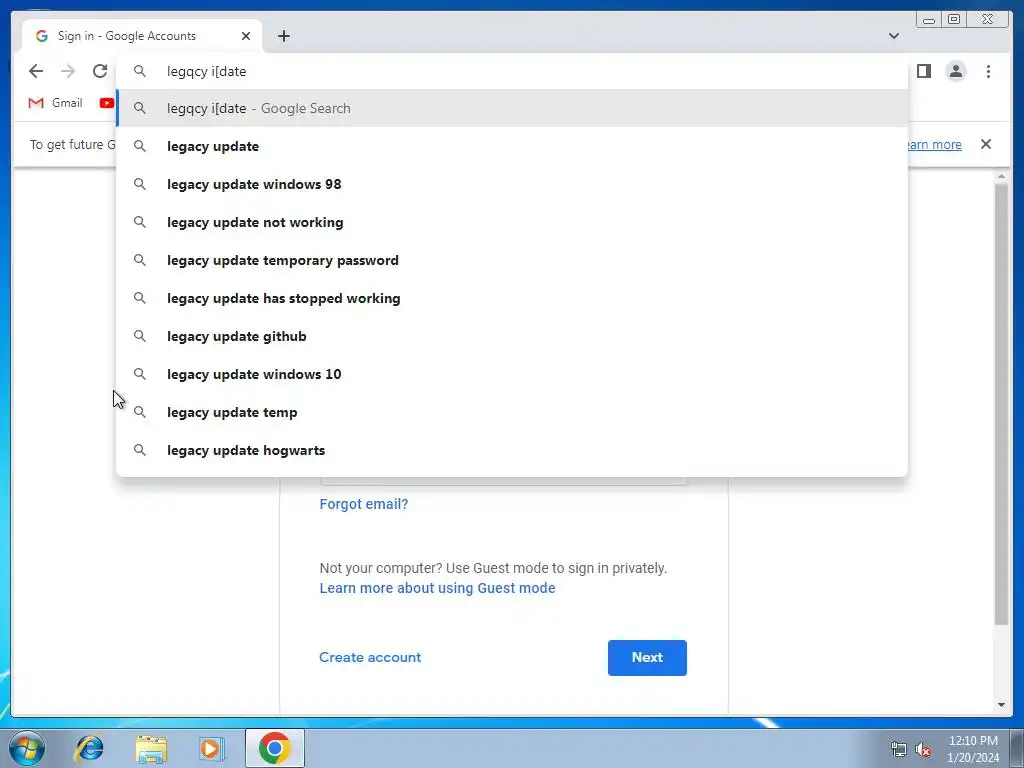The image size is (1024, 768).
Task: Reload the page with the refresh icon
Action: click(99, 71)
